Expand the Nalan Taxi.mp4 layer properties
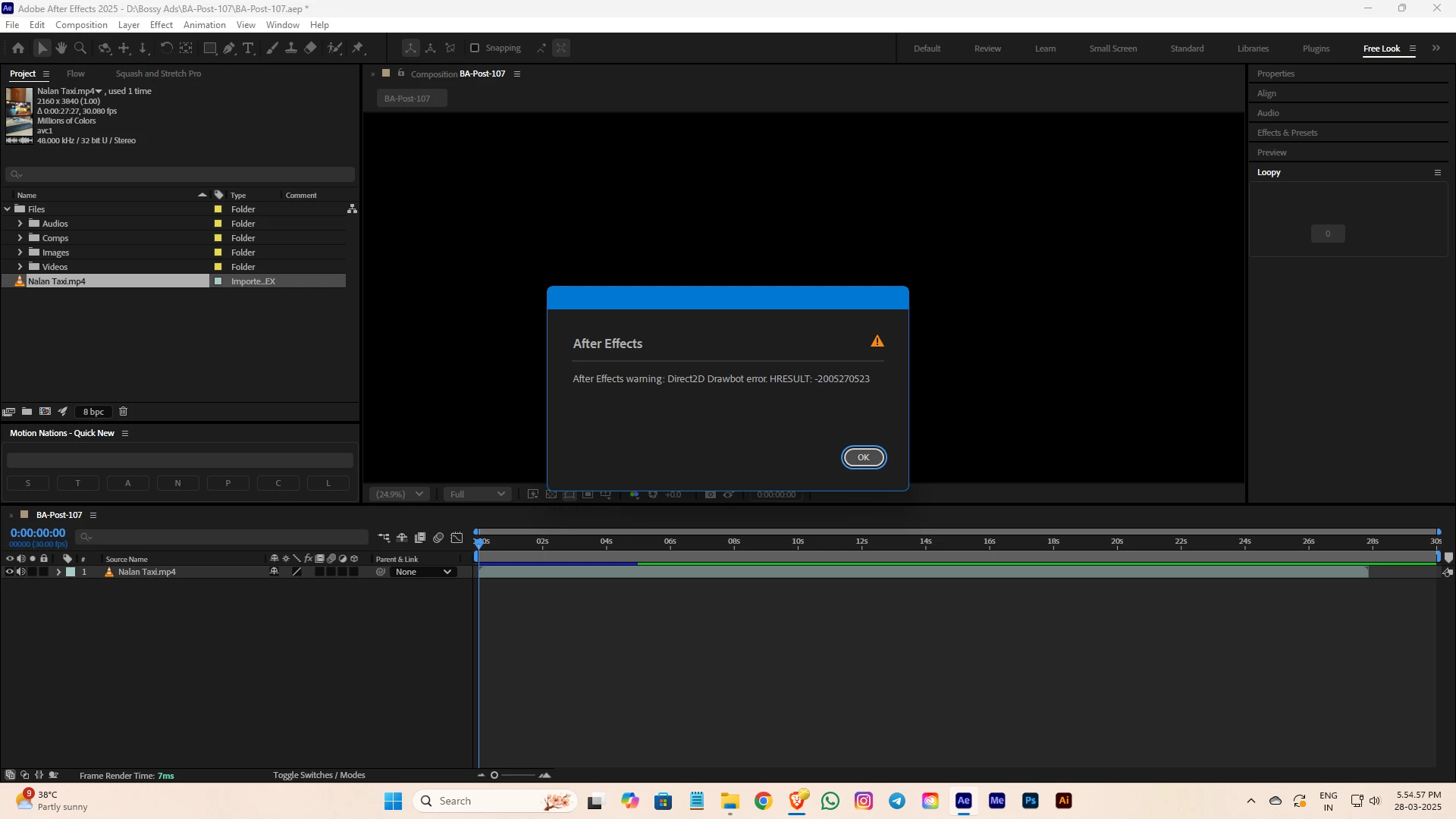The image size is (1456, 819). (58, 573)
